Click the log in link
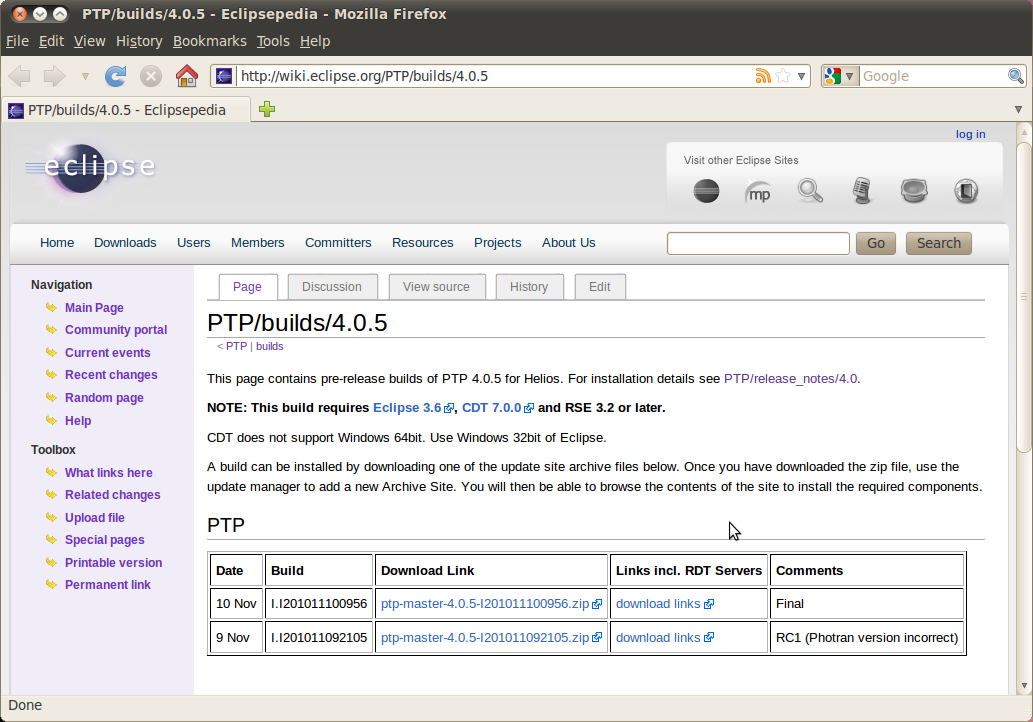Viewport: 1033px width, 722px height. tap(970, 134)
